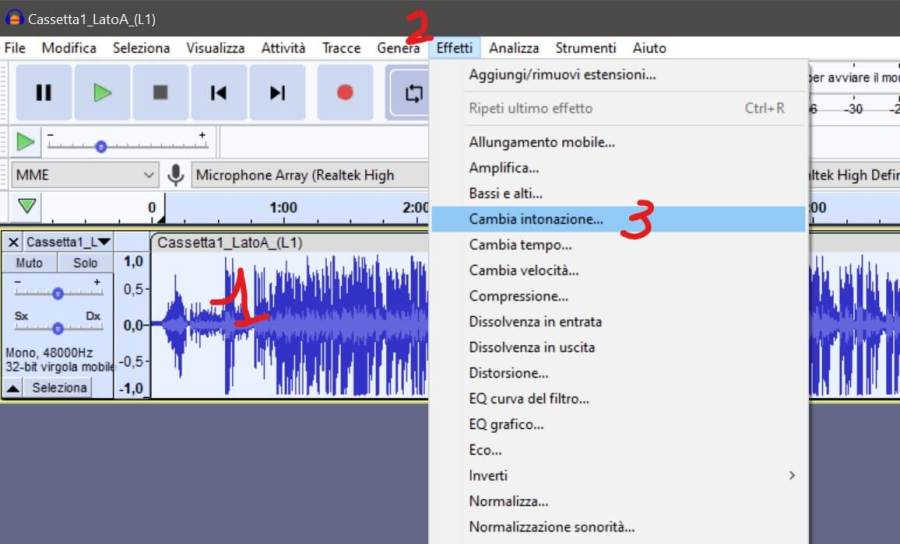Choose the Amplifica effect
900x544 pixels.
[x=504, y=168]
